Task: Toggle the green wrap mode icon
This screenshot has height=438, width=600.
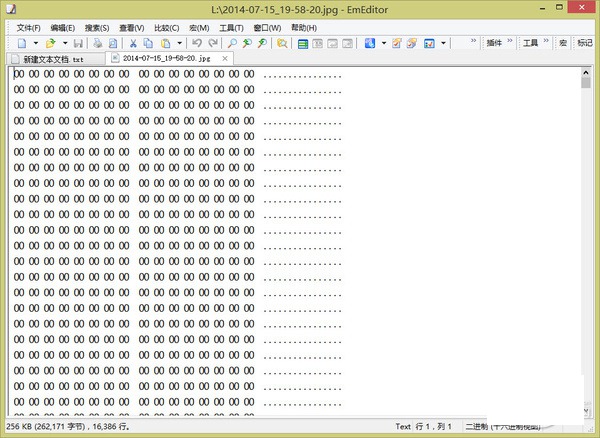Action: [x=303, y=44]
